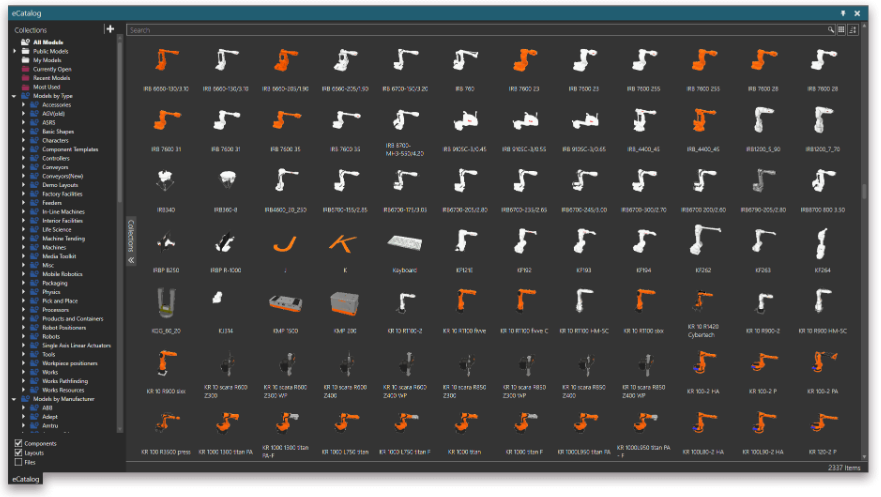
Task: Expand the ABB manufacturer arrow
Action: (x=24, y=408)
